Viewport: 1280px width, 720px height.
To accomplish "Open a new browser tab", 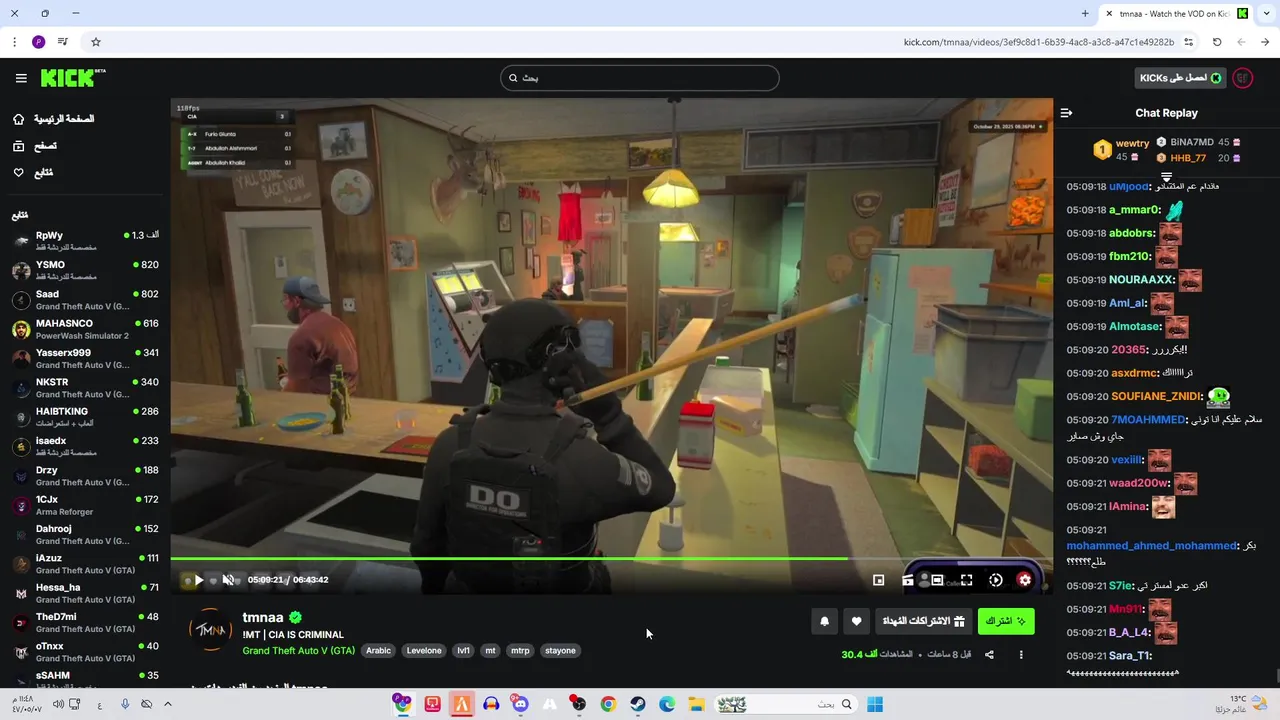I will (1085, 14).
